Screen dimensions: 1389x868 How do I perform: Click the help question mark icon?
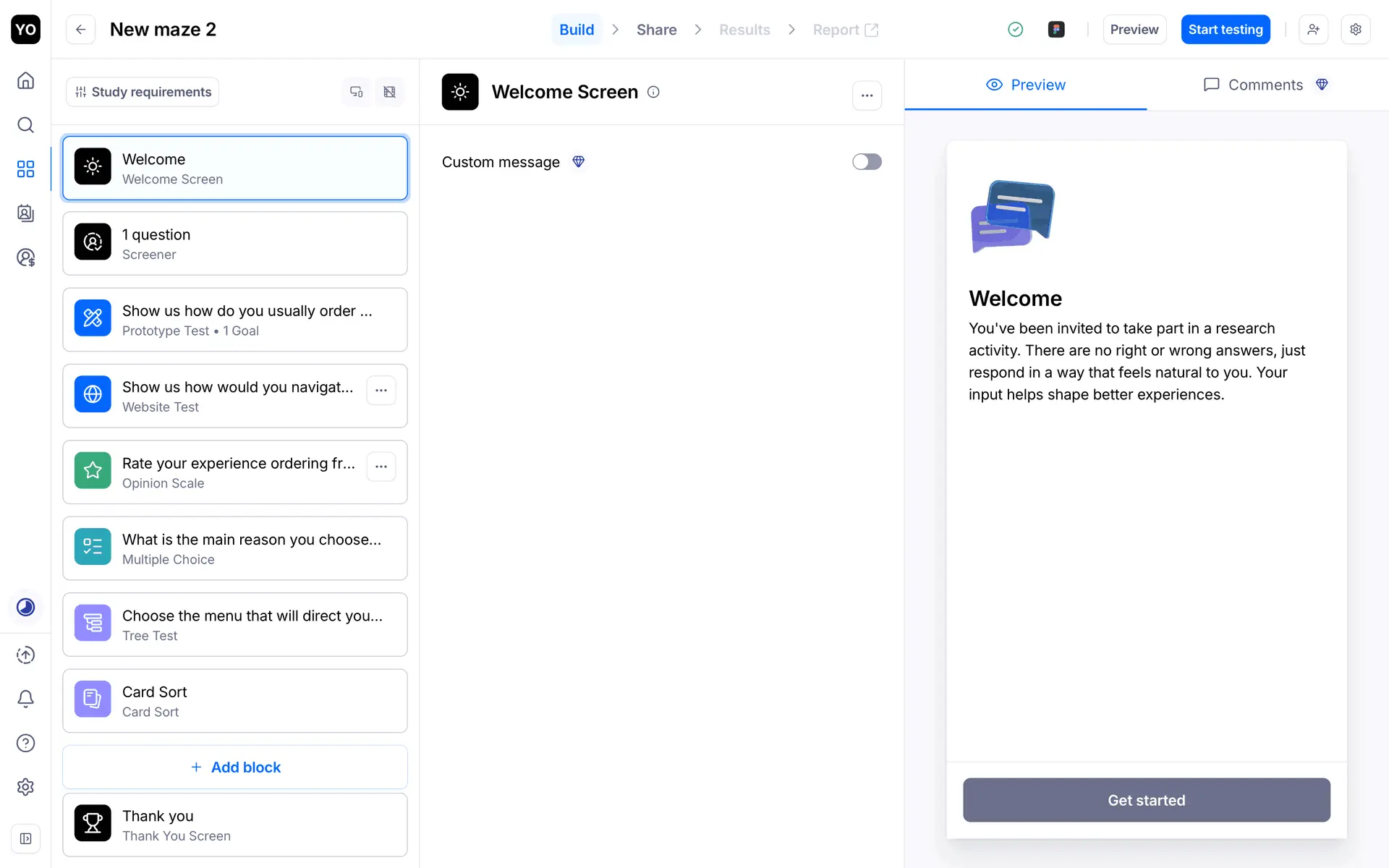click(x=25, y=743)
